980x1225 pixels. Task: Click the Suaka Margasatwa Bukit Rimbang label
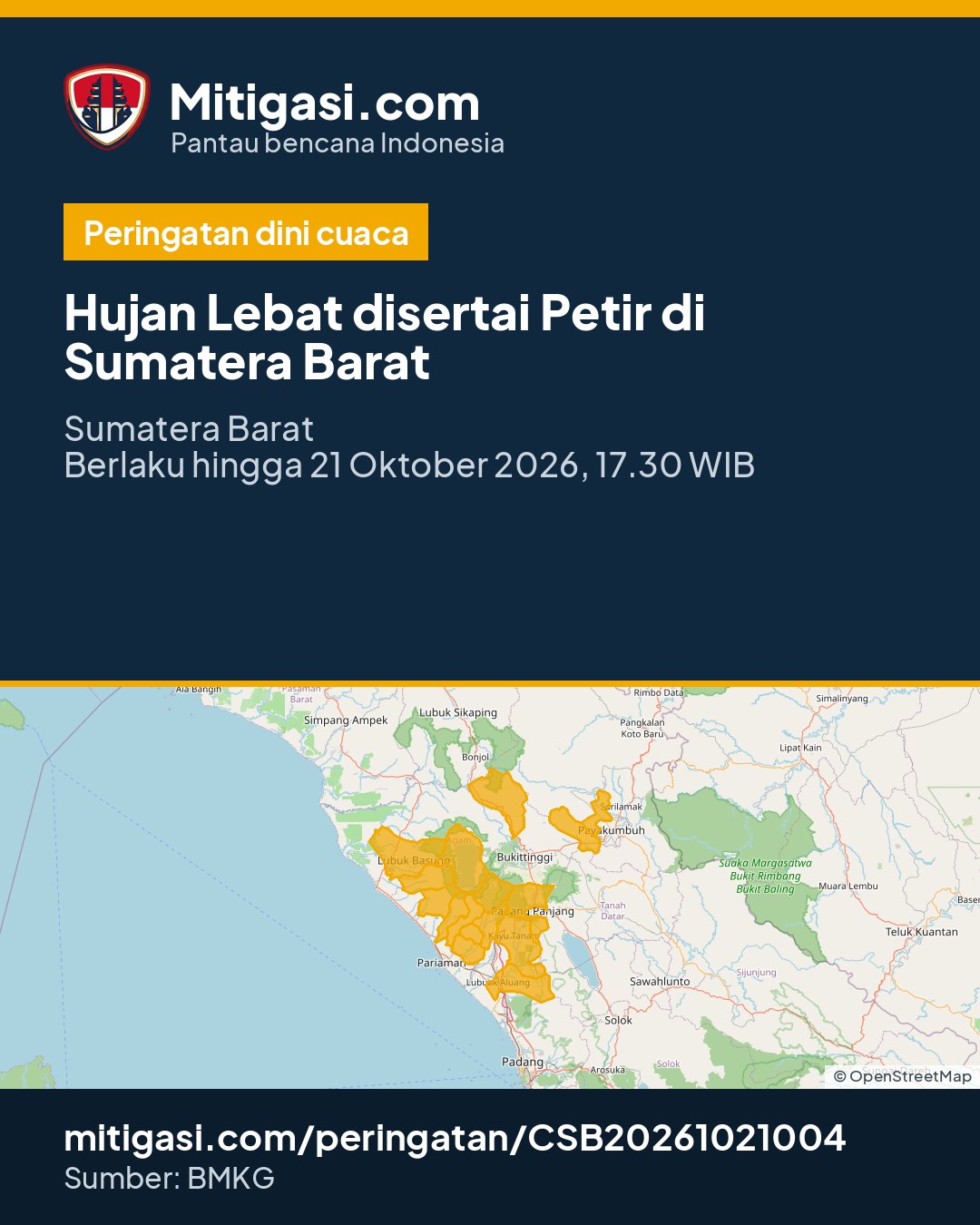pyautogui.click(x=766, y=876)
